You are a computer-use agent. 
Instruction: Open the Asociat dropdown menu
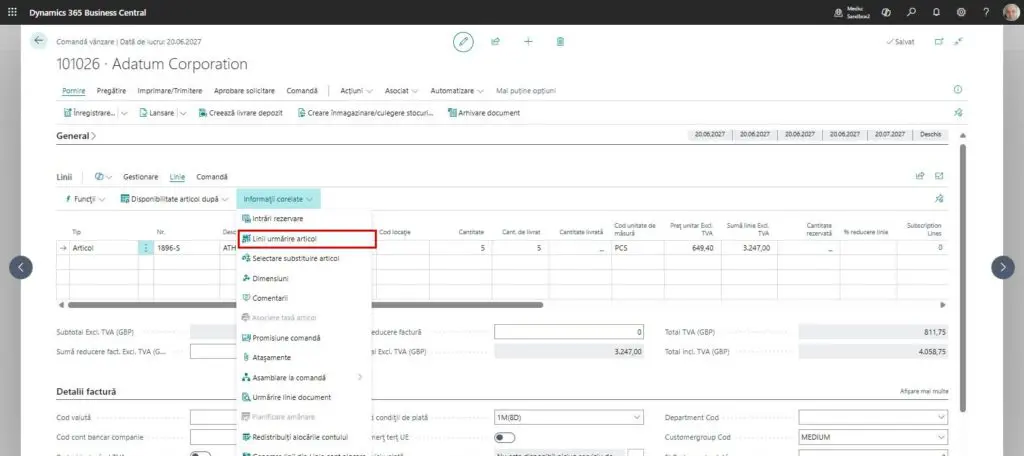(x=401, y=91)
